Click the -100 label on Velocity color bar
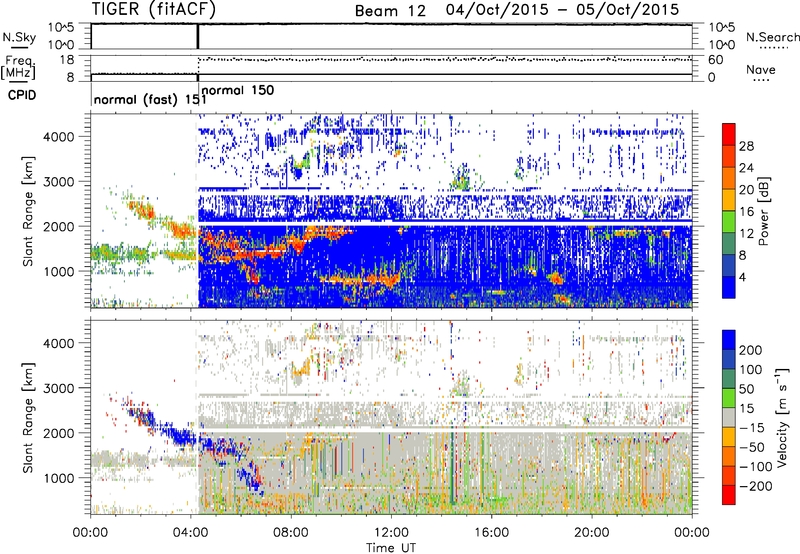The width and height of the screenshot is (800, 554). pyautogui.click(x=755, y=467)
